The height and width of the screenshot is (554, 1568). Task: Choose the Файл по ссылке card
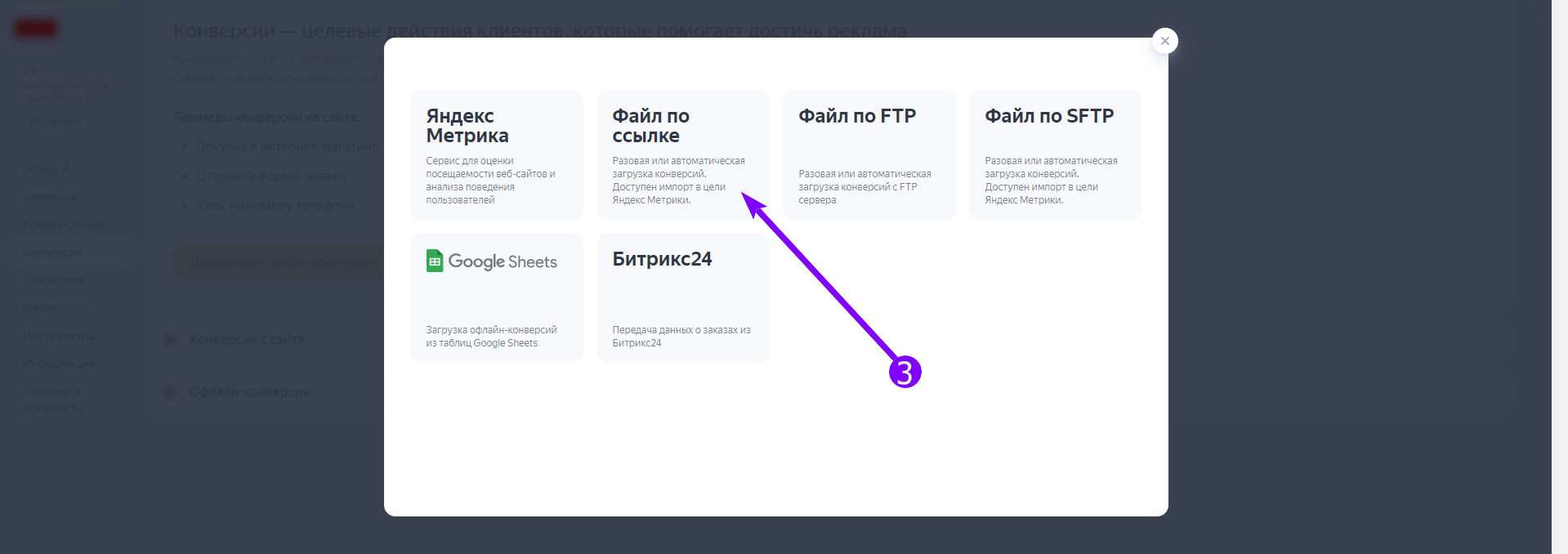pyautogui.click(x=683, y=154)
